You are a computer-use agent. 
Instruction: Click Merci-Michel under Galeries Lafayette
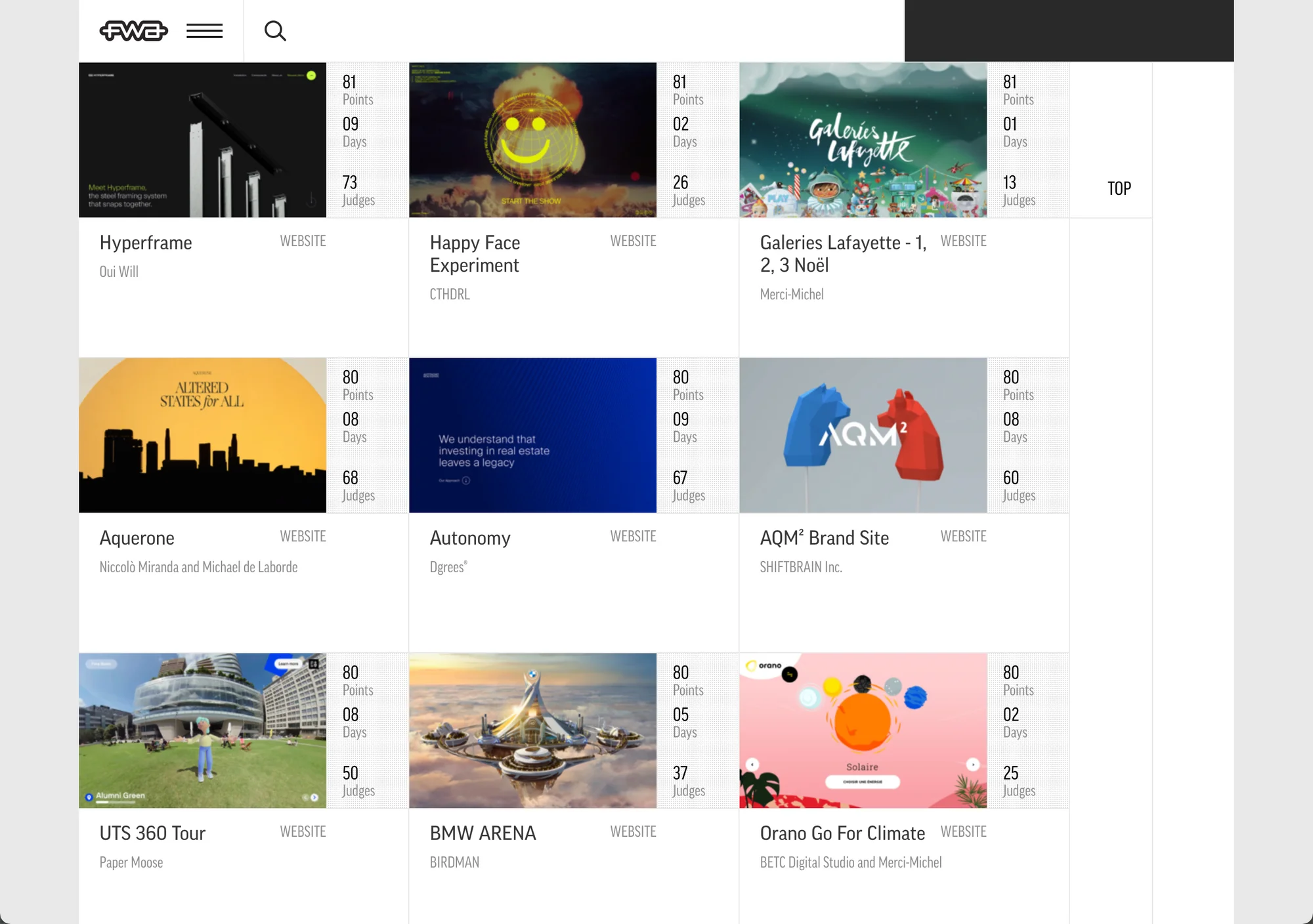coord(792,294)
